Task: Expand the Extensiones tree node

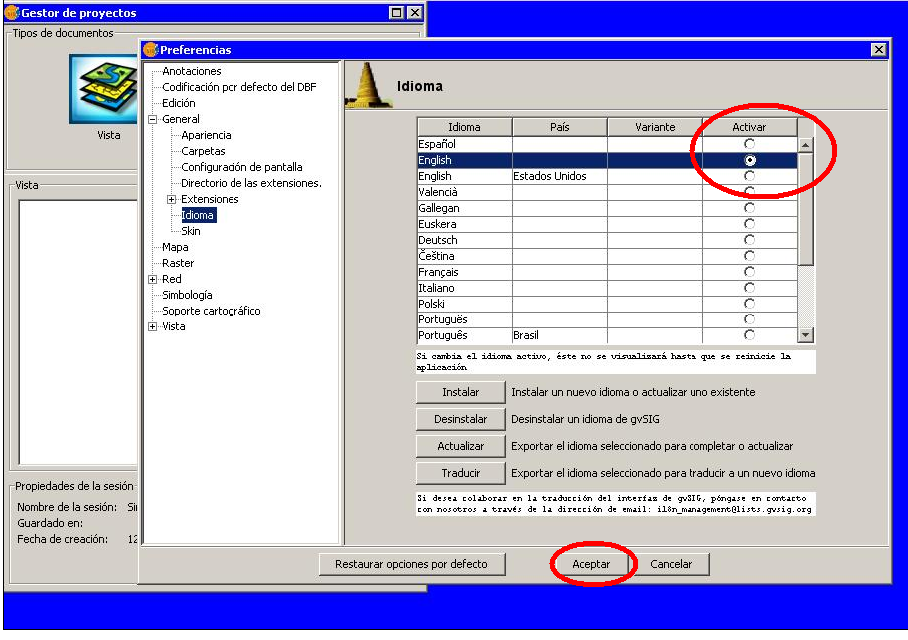Action: pyautogui.click(x=172, y=199)
